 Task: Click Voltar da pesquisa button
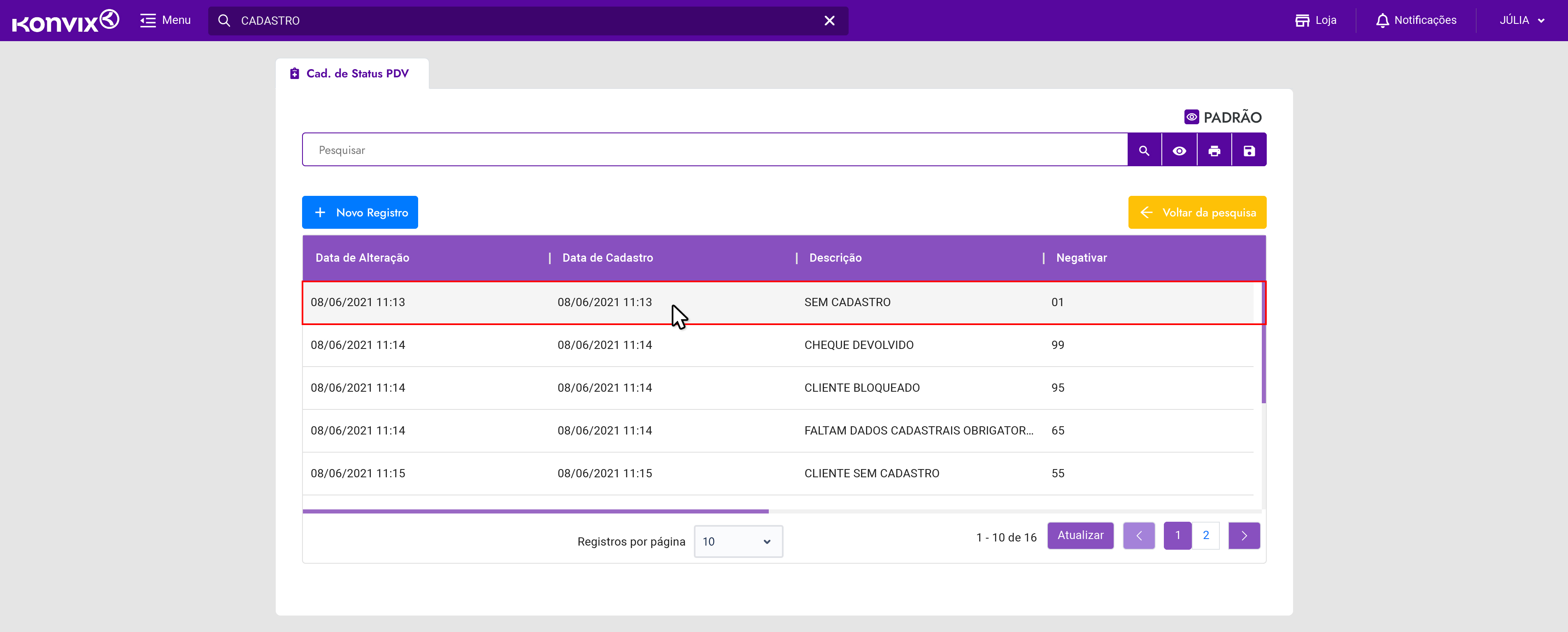[1197, 212]
